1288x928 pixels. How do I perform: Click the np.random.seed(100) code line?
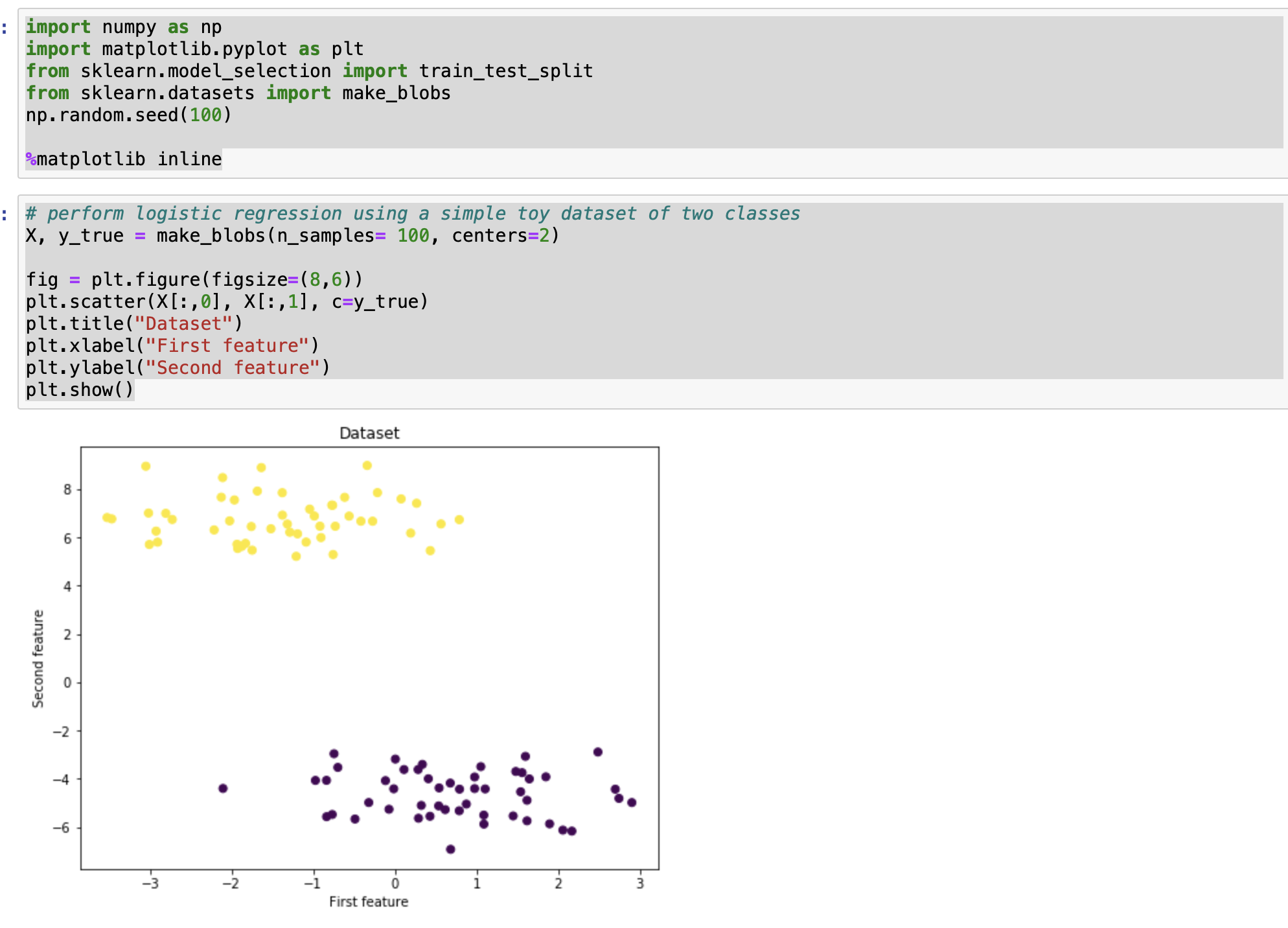(128, 115)
